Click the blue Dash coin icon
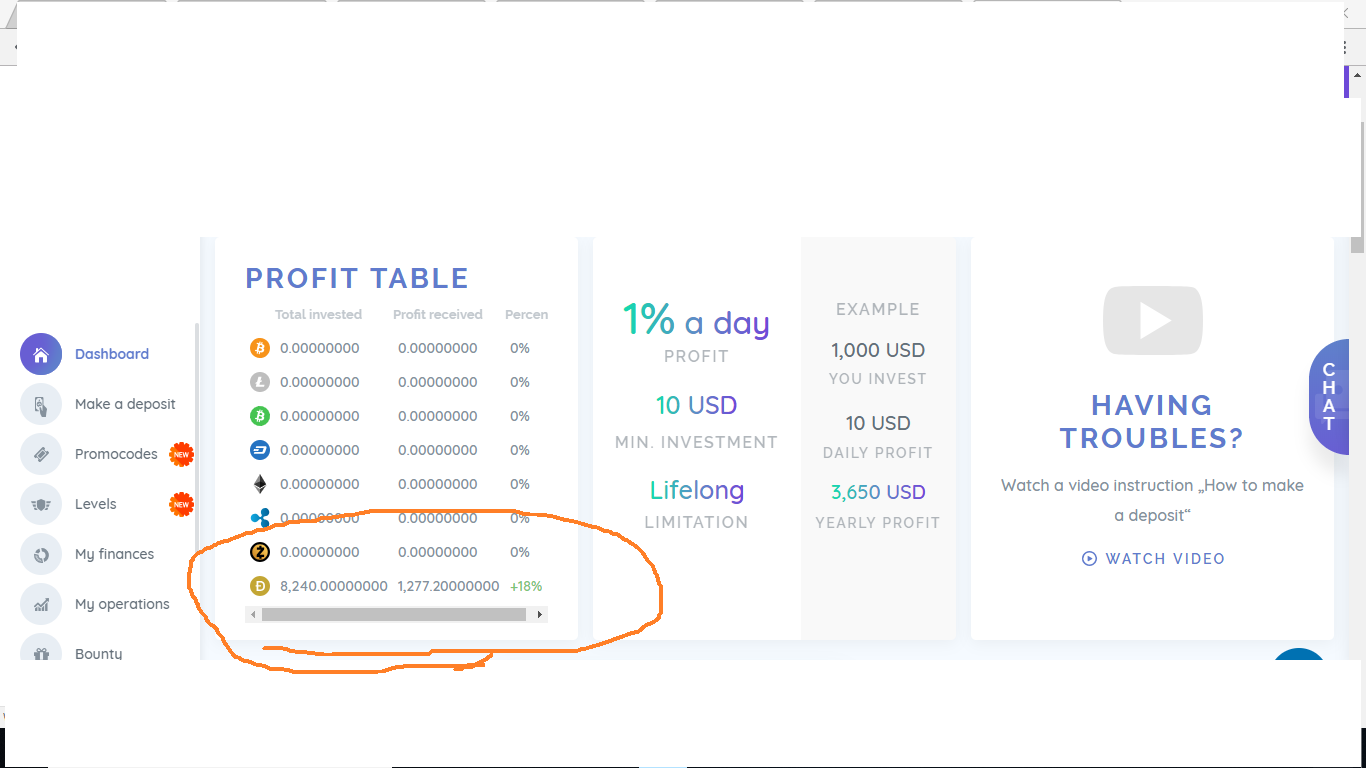This screenshot has height=768, width=1366. pos(260,450)
